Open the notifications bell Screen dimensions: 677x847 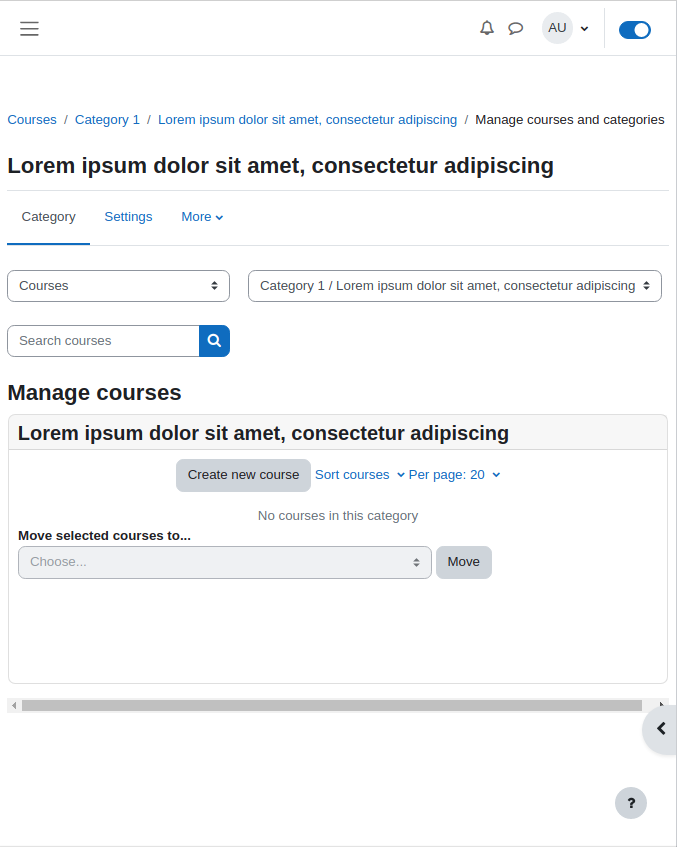(x=487, y=28)
